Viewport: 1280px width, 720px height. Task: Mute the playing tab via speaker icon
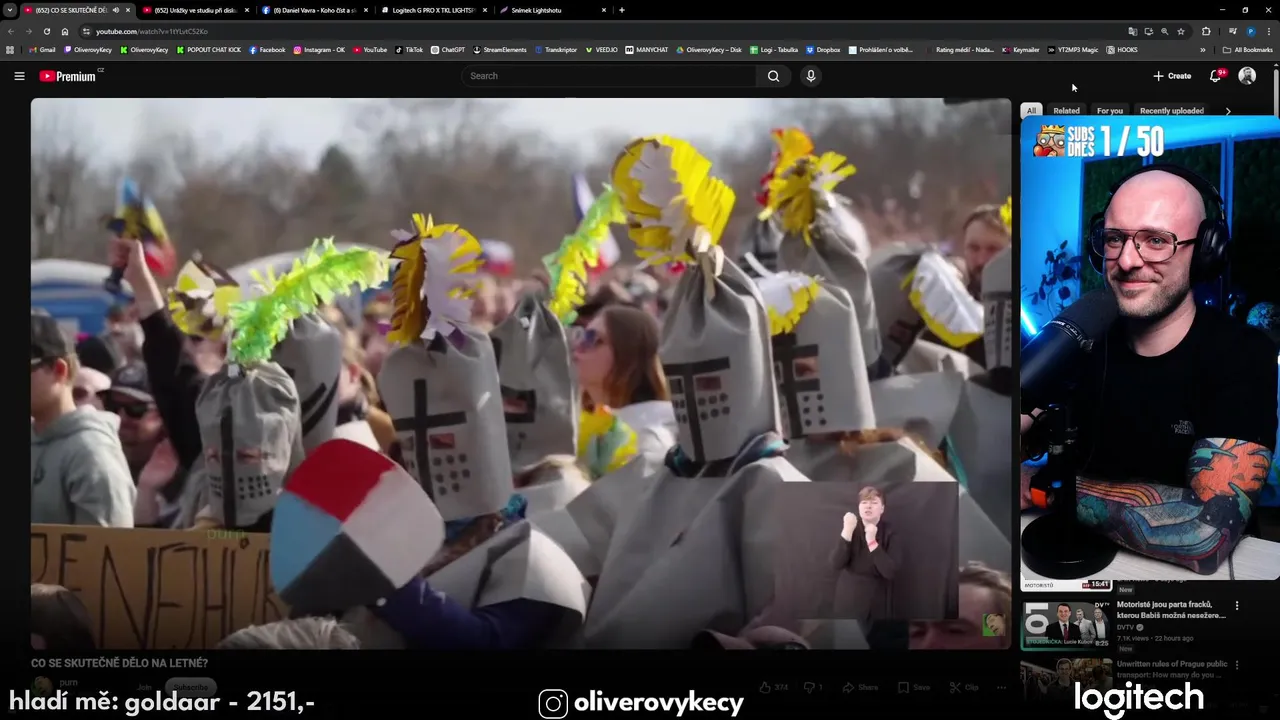[116, 10]
